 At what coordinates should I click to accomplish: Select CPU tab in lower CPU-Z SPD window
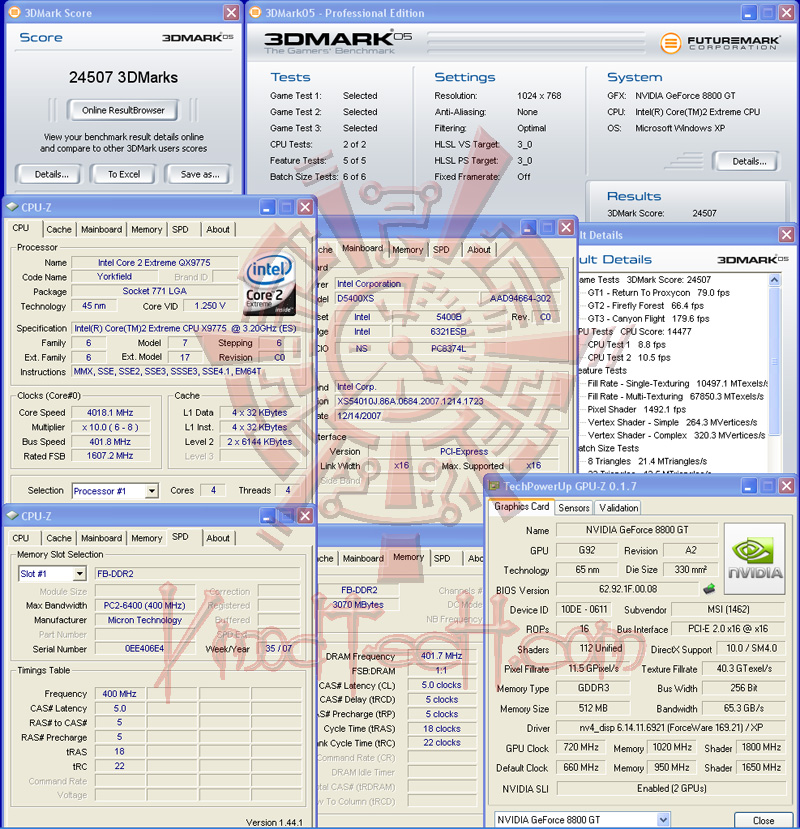[x=21, y=538]
